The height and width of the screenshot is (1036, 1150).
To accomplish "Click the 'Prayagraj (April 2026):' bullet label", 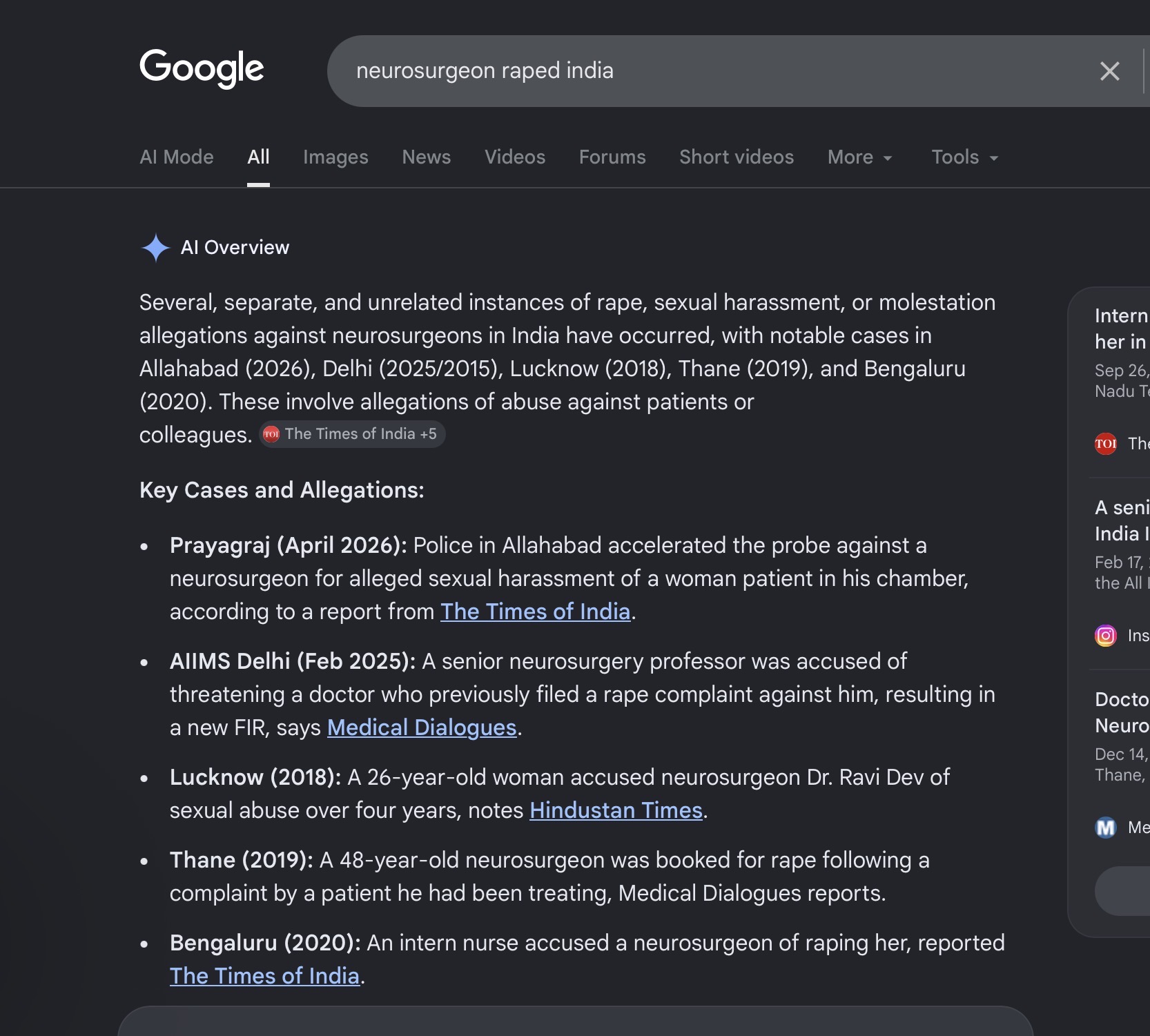I will pyautogui.click(x=289, y=545).
